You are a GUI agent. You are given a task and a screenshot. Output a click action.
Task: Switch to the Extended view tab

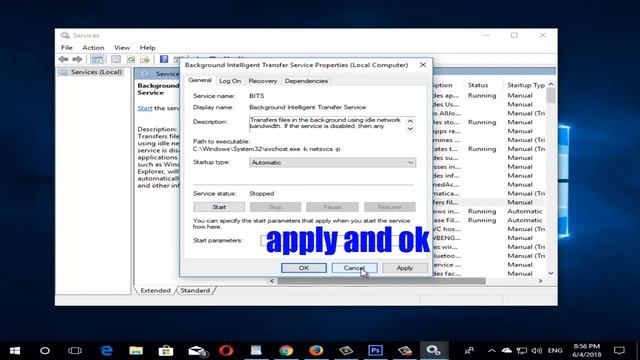(x=155, y=291)
